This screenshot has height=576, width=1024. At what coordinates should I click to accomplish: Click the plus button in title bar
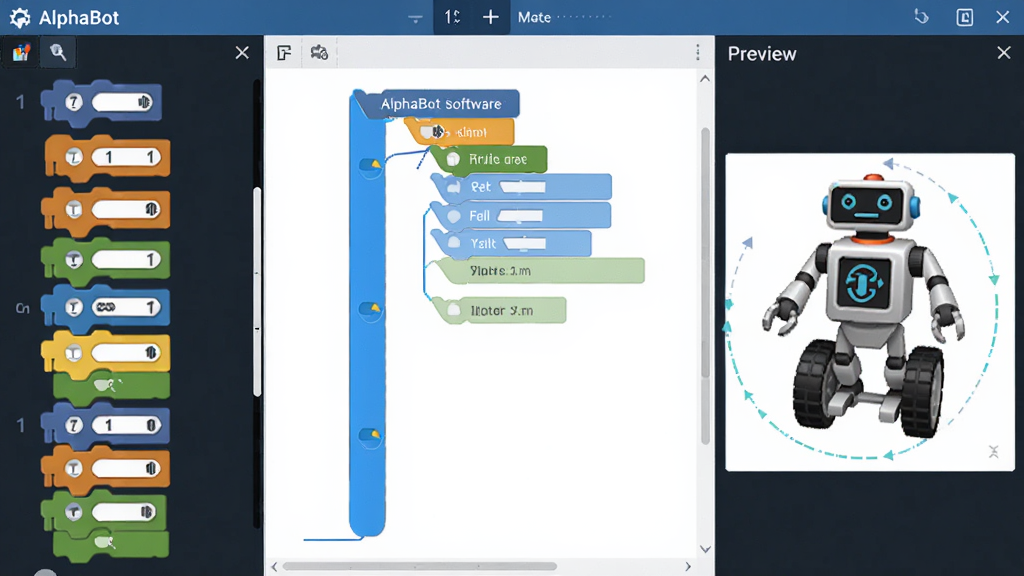tap(490, 17)
